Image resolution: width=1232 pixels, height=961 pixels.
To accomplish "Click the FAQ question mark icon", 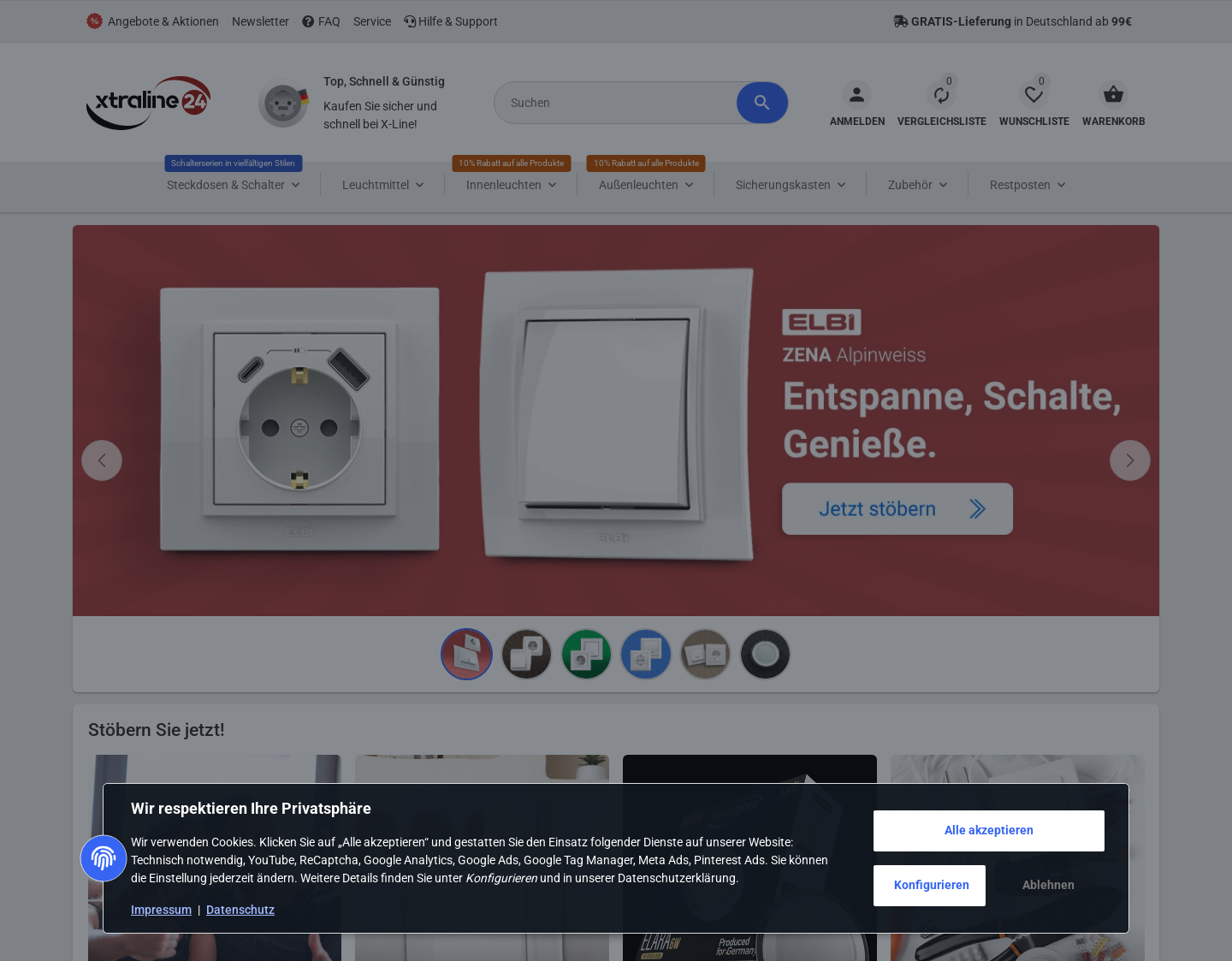I will [308, 21].
